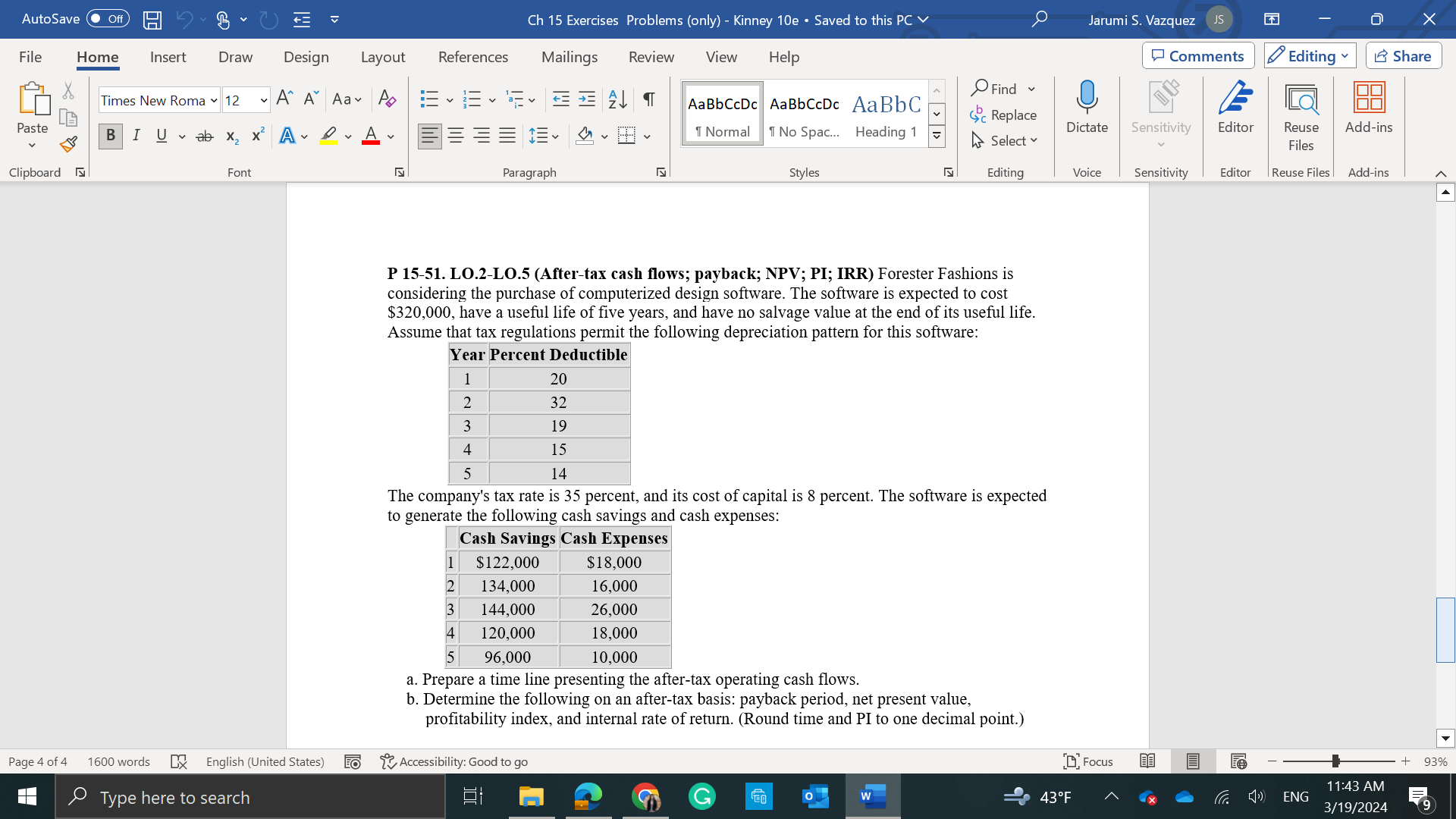Screen dimensions: 1456x819
Task: Switch to the Review tab
Action: (651, 57)
